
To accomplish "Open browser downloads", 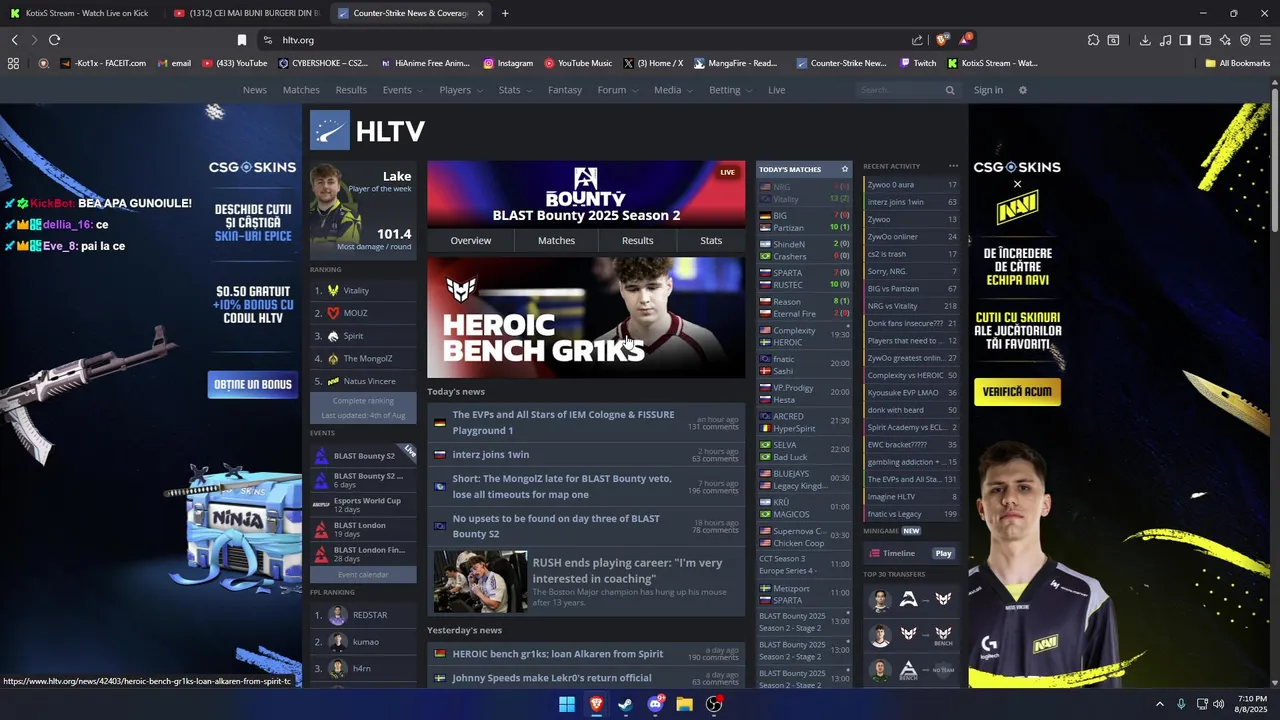I will [x=1145, y=40].
